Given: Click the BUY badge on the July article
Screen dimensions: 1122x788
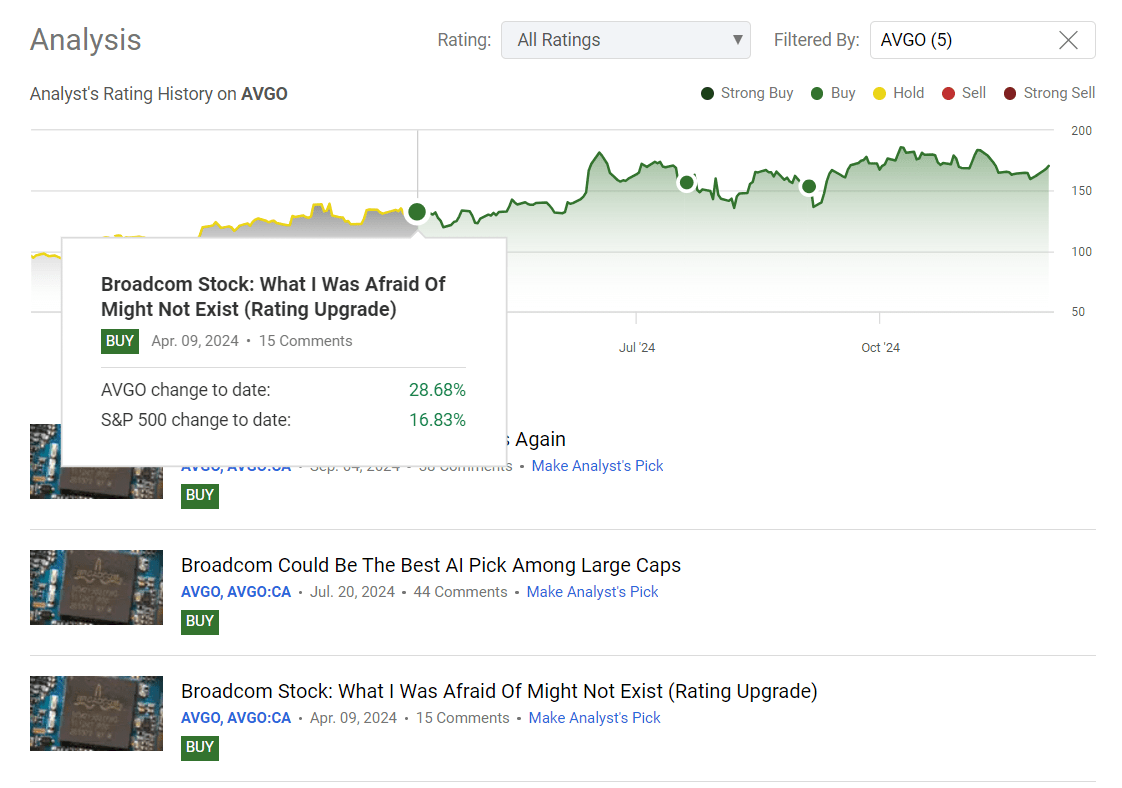Looking at the screenshot, I should [x=199, y=622].
